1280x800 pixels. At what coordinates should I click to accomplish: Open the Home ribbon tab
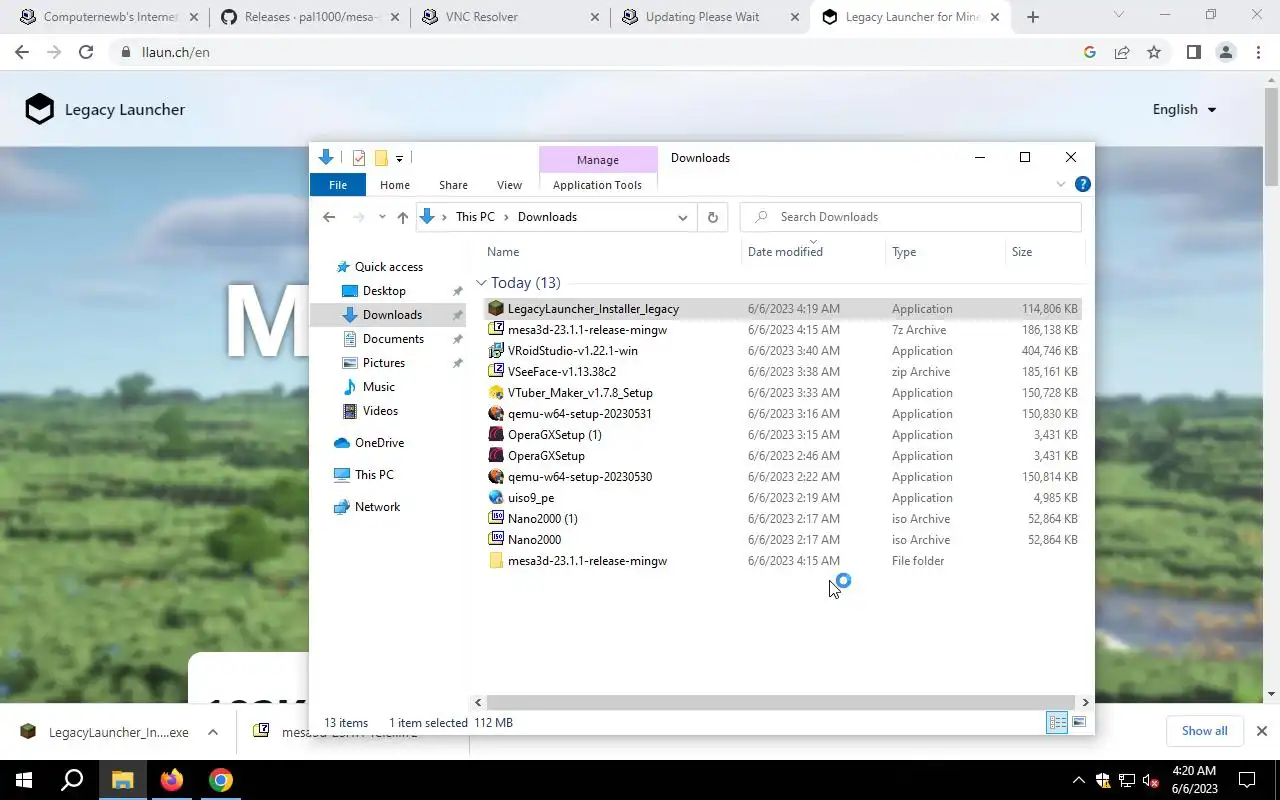coord(395,185)
